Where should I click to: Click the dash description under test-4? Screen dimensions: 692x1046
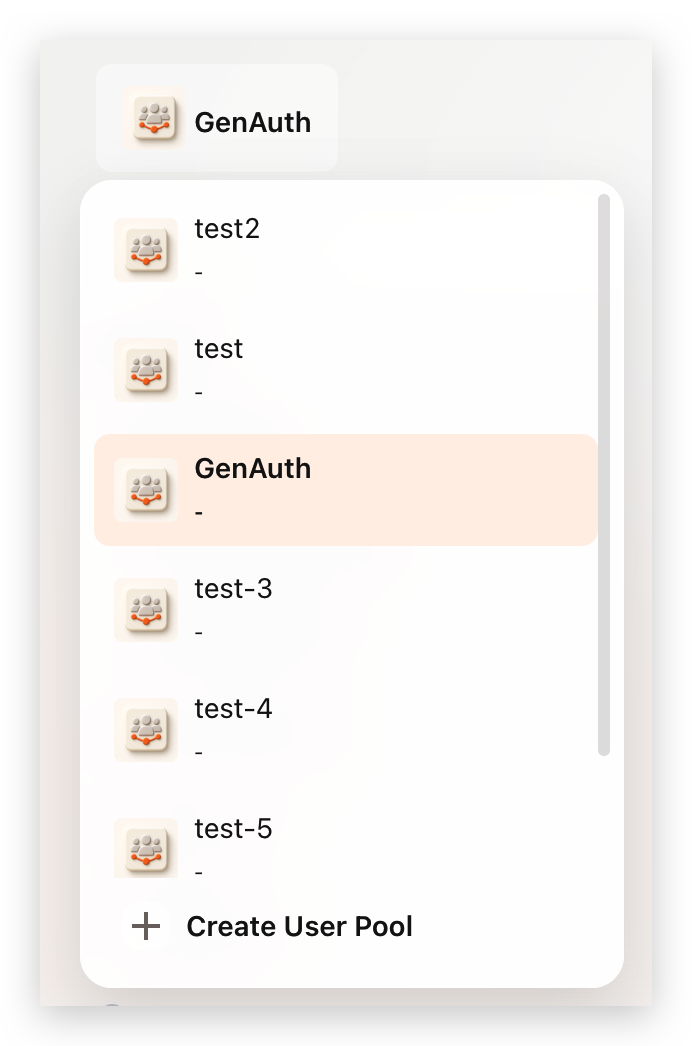199,753
